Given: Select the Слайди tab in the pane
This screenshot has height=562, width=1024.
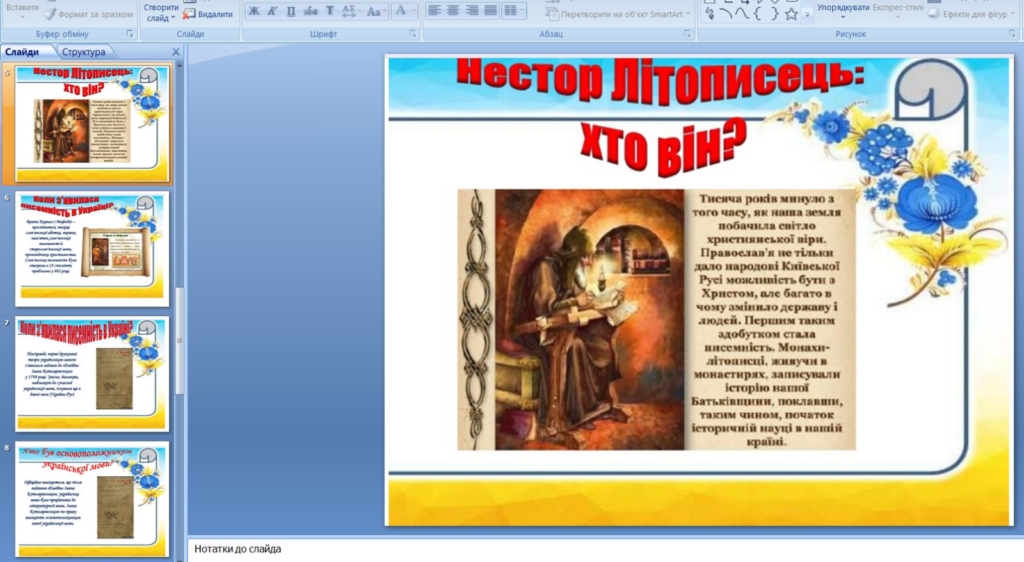Looking at the screenshot, I should pyautogui.click(x=24, y=52).
